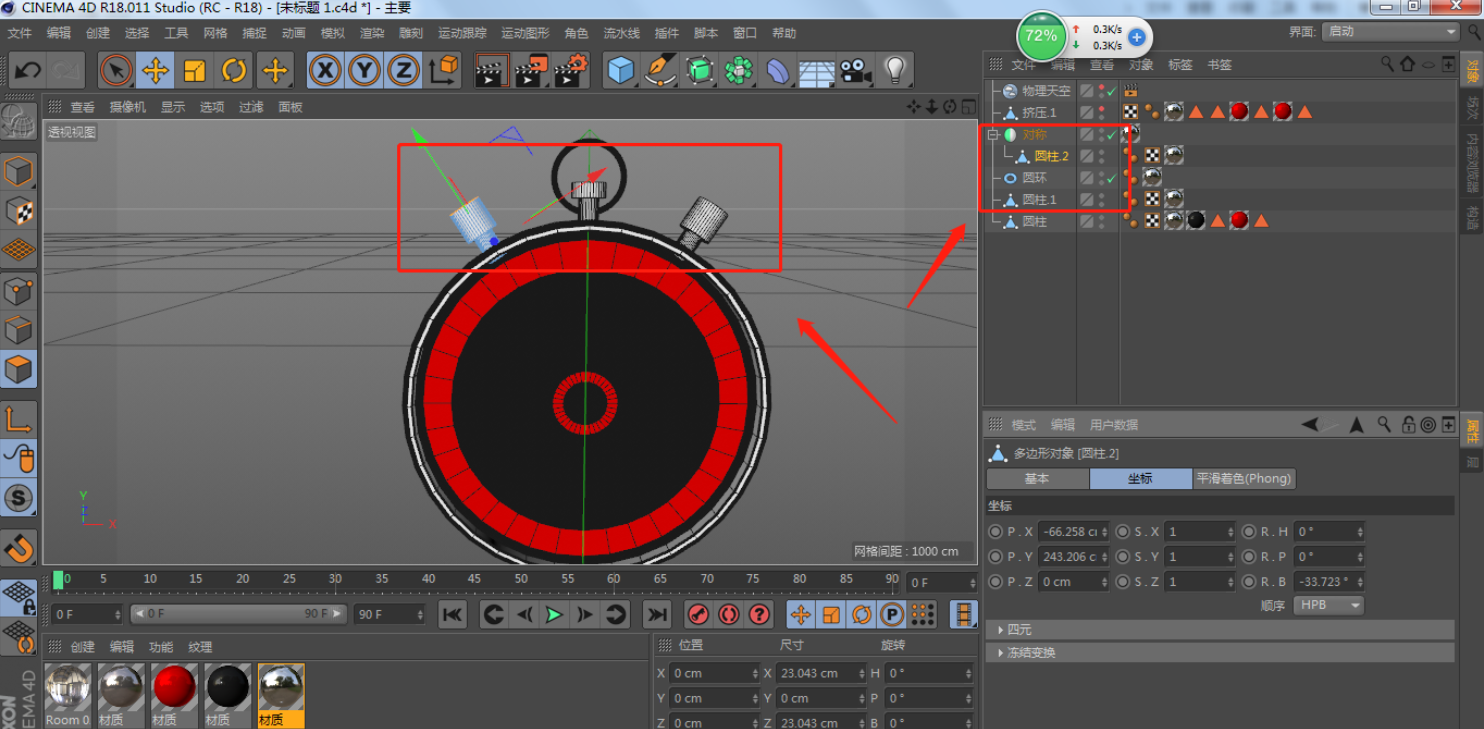Toggle the Z axis lock
Viewport: 1484px width, 729px height.
(x=403, y=71)
